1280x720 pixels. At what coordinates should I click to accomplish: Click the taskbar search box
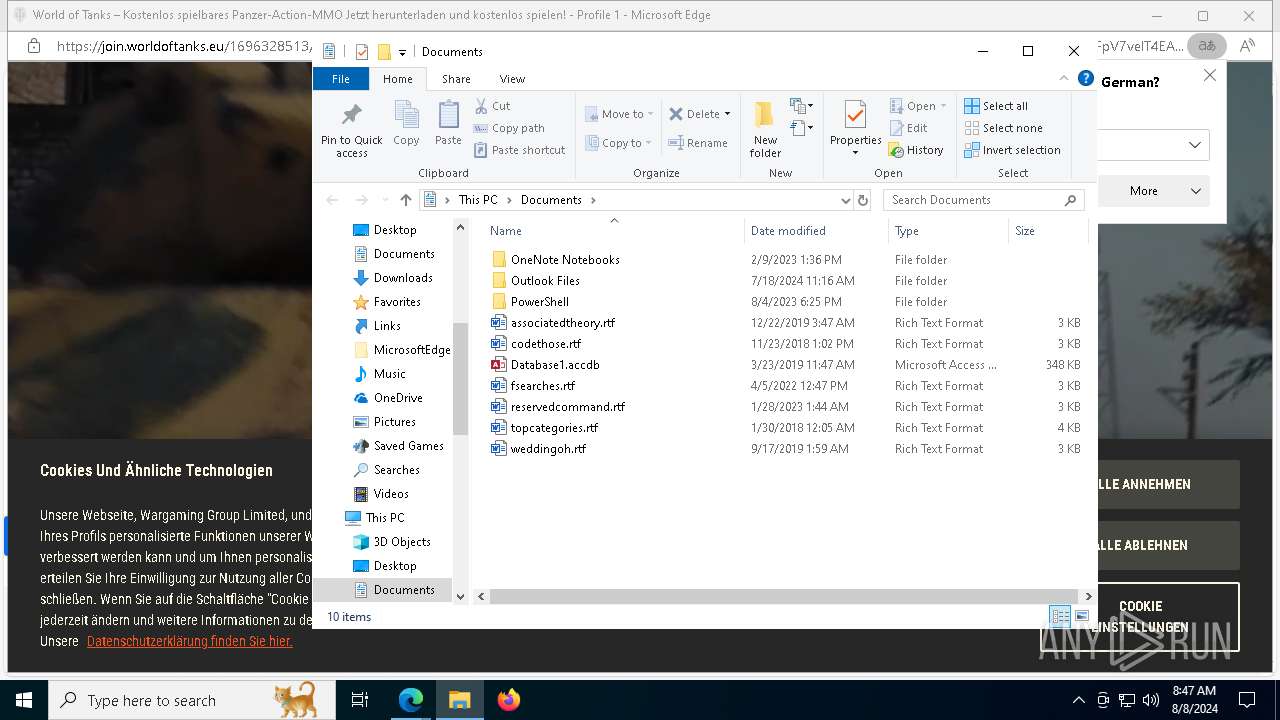[192, 700]
